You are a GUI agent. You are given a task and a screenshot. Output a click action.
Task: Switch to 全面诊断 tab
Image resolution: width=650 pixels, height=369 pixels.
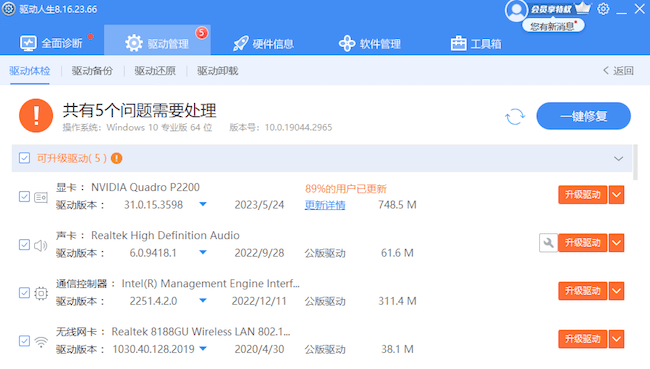click(51, 43)
